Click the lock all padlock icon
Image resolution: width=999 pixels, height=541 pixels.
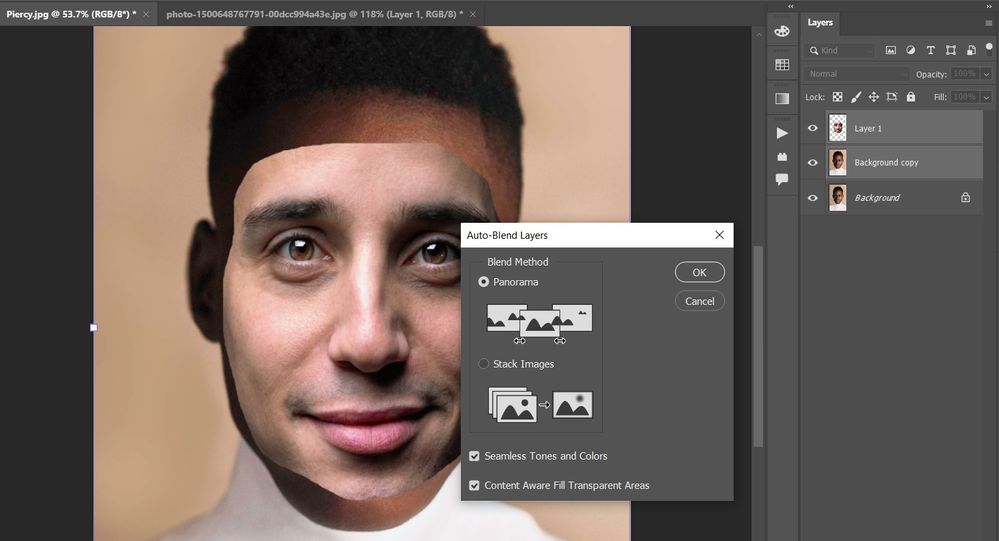click(x=910, y=97)
